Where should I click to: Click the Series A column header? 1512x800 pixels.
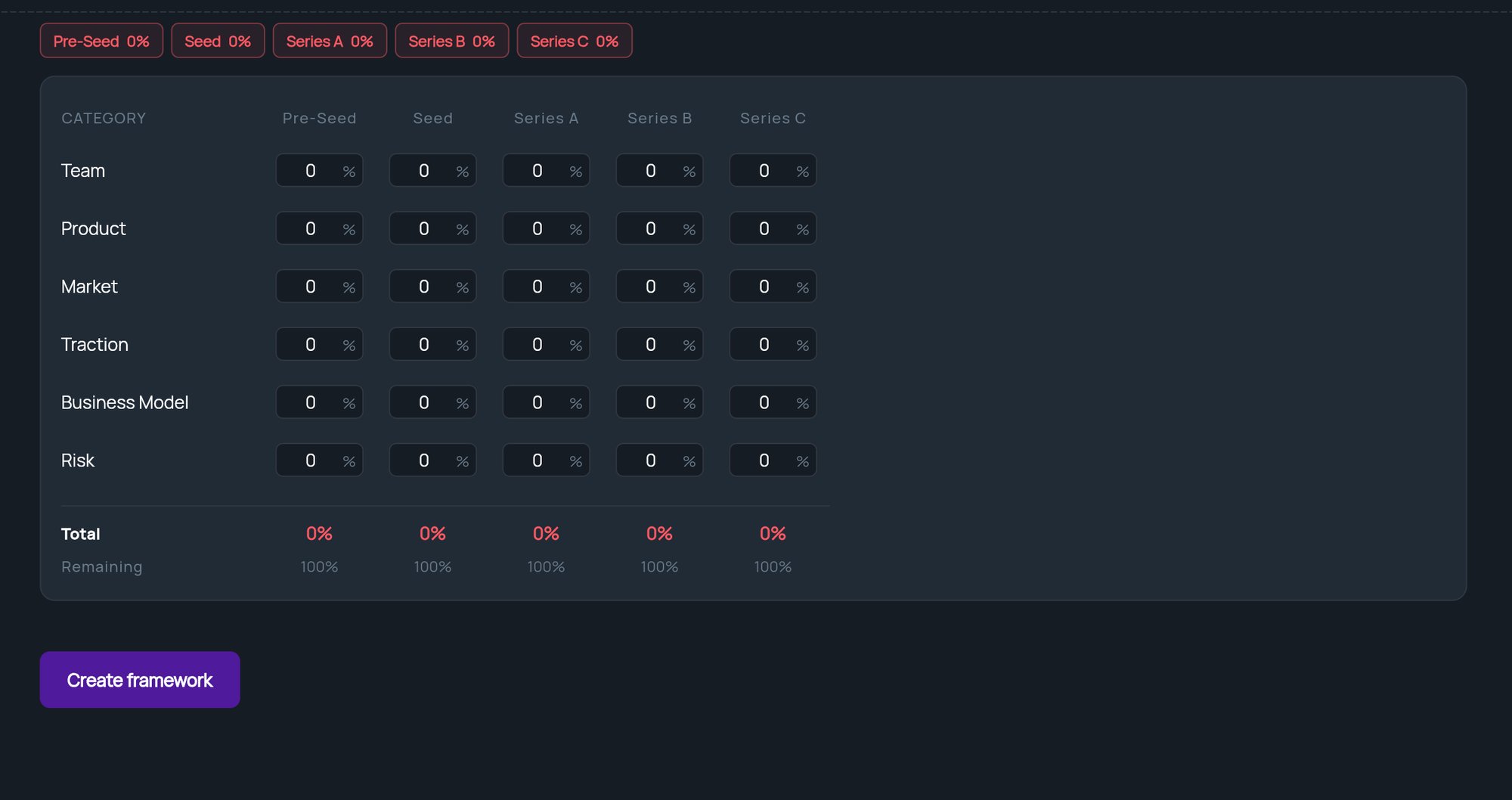546,118
